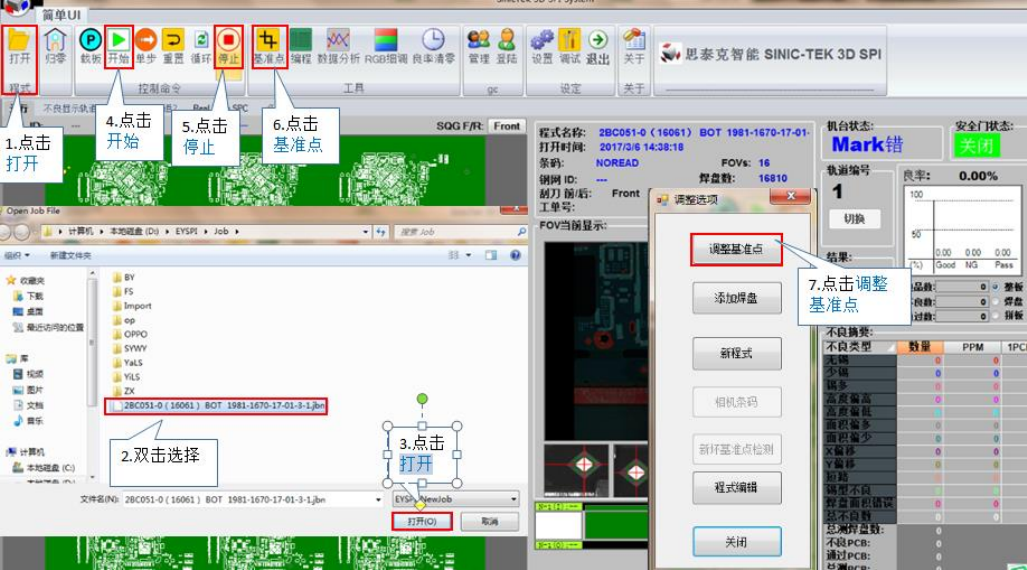Open the 组织 (Organize) dropdown menu
This screenshot has height=570, width=1027.
(17, 256)
